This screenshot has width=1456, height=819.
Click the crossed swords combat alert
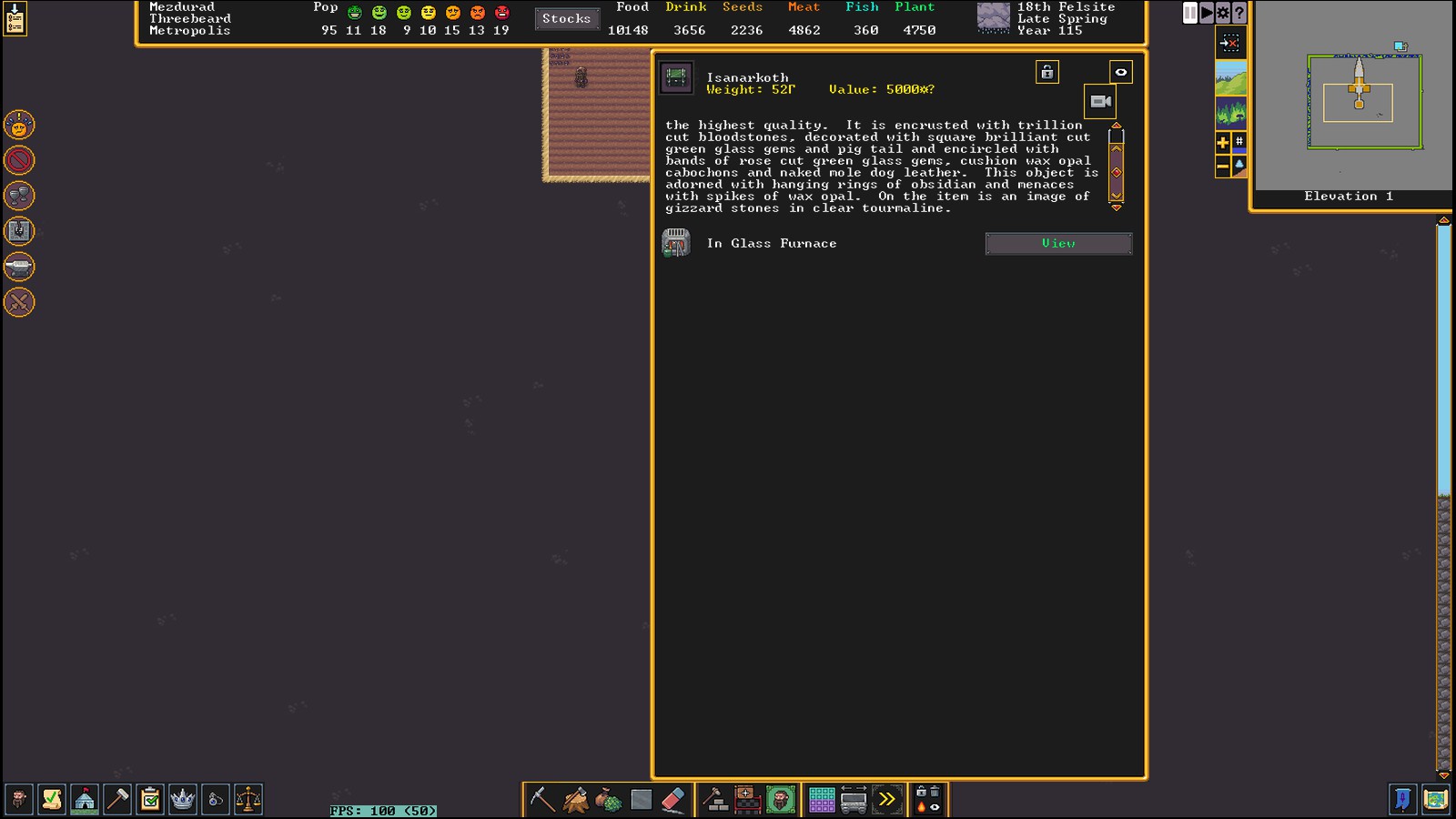coord(19,302)
